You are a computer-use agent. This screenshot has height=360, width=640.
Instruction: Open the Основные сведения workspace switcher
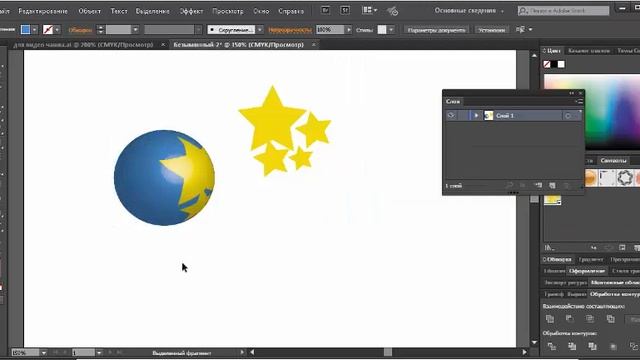coord(469,11)
